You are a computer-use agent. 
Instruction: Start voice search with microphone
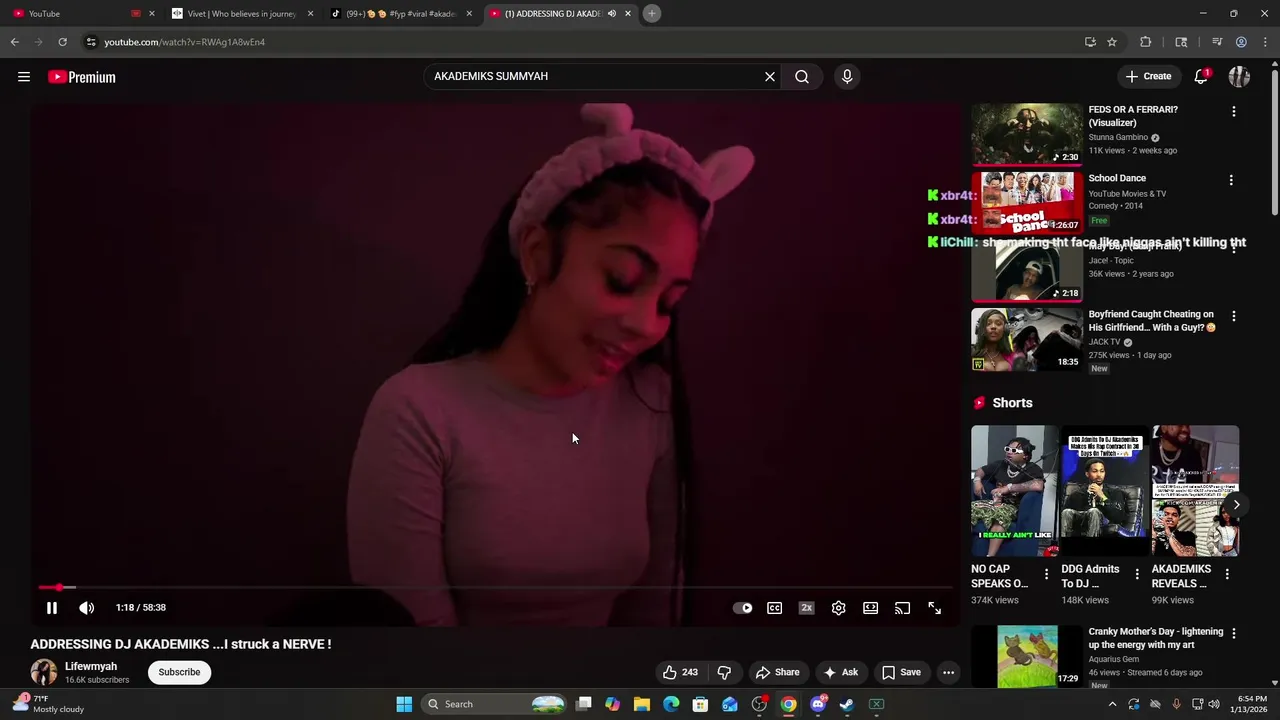847,76
